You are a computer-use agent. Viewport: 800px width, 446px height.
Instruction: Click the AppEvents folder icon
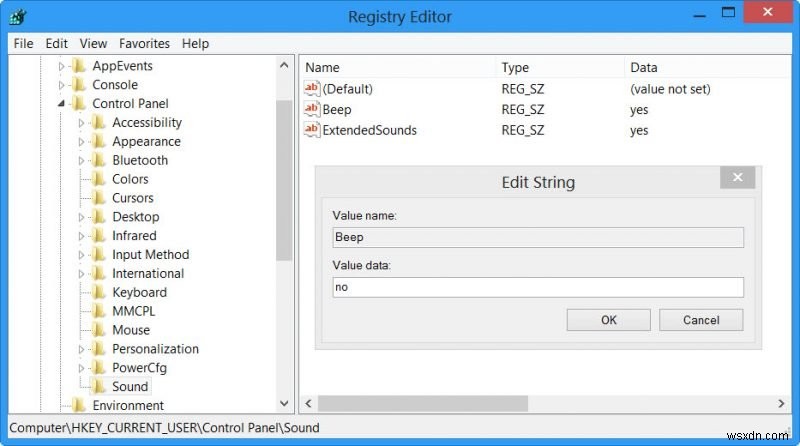point(79,66)
